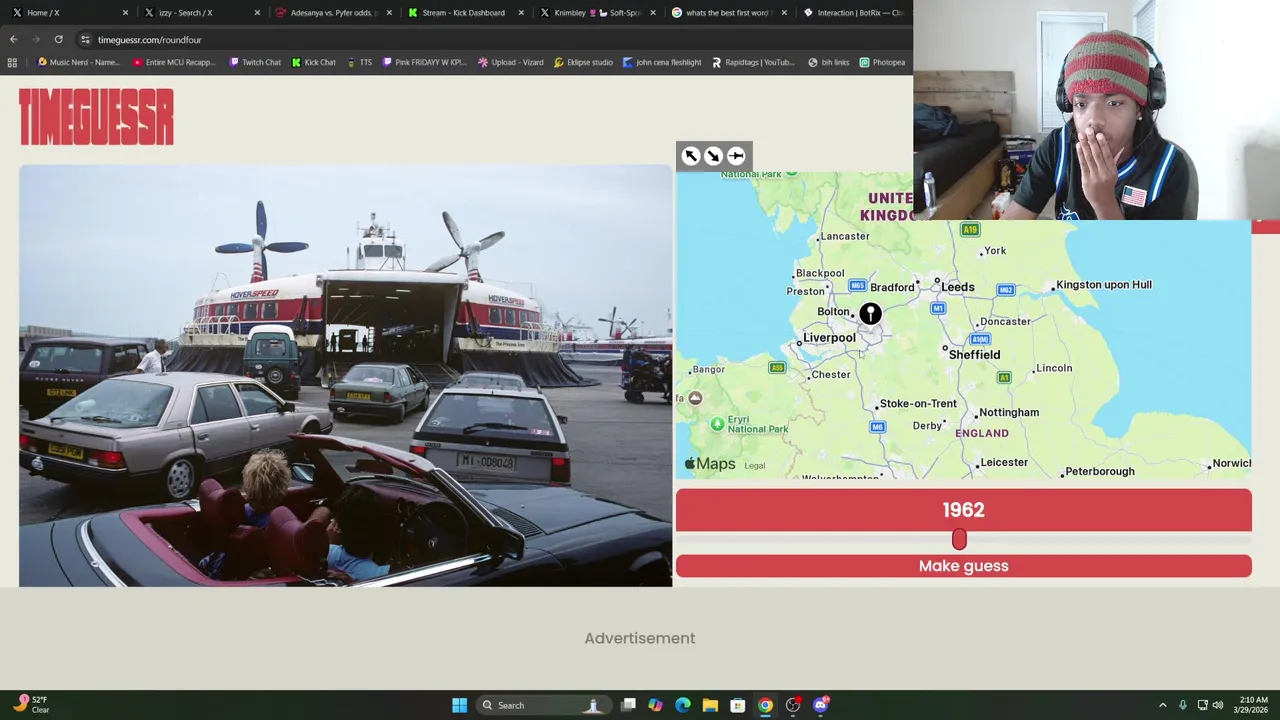Click the M62 motorway shield
The height and width of the screenshot is (720, 1280).
[1005, 290]
